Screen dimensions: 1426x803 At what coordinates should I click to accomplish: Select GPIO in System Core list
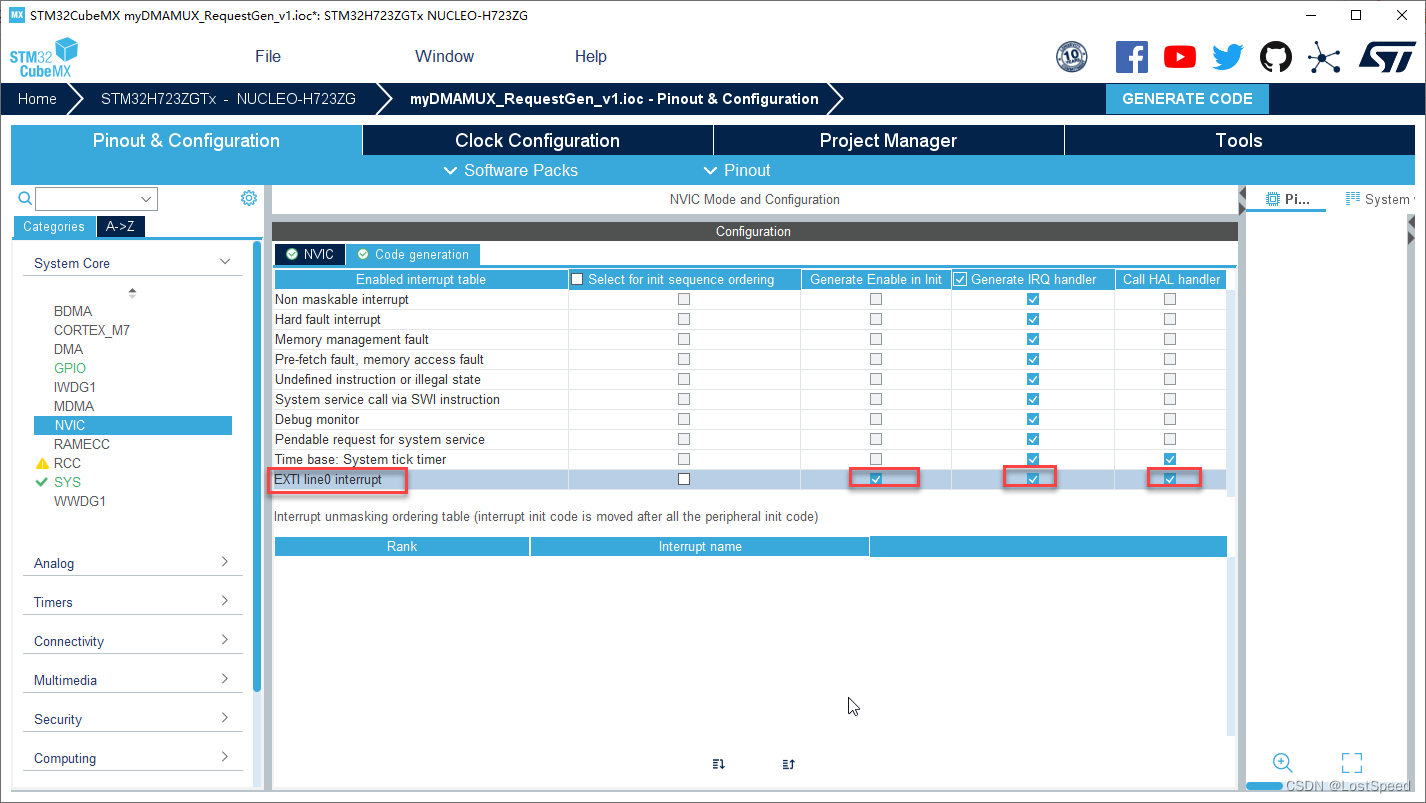[70, 368]
